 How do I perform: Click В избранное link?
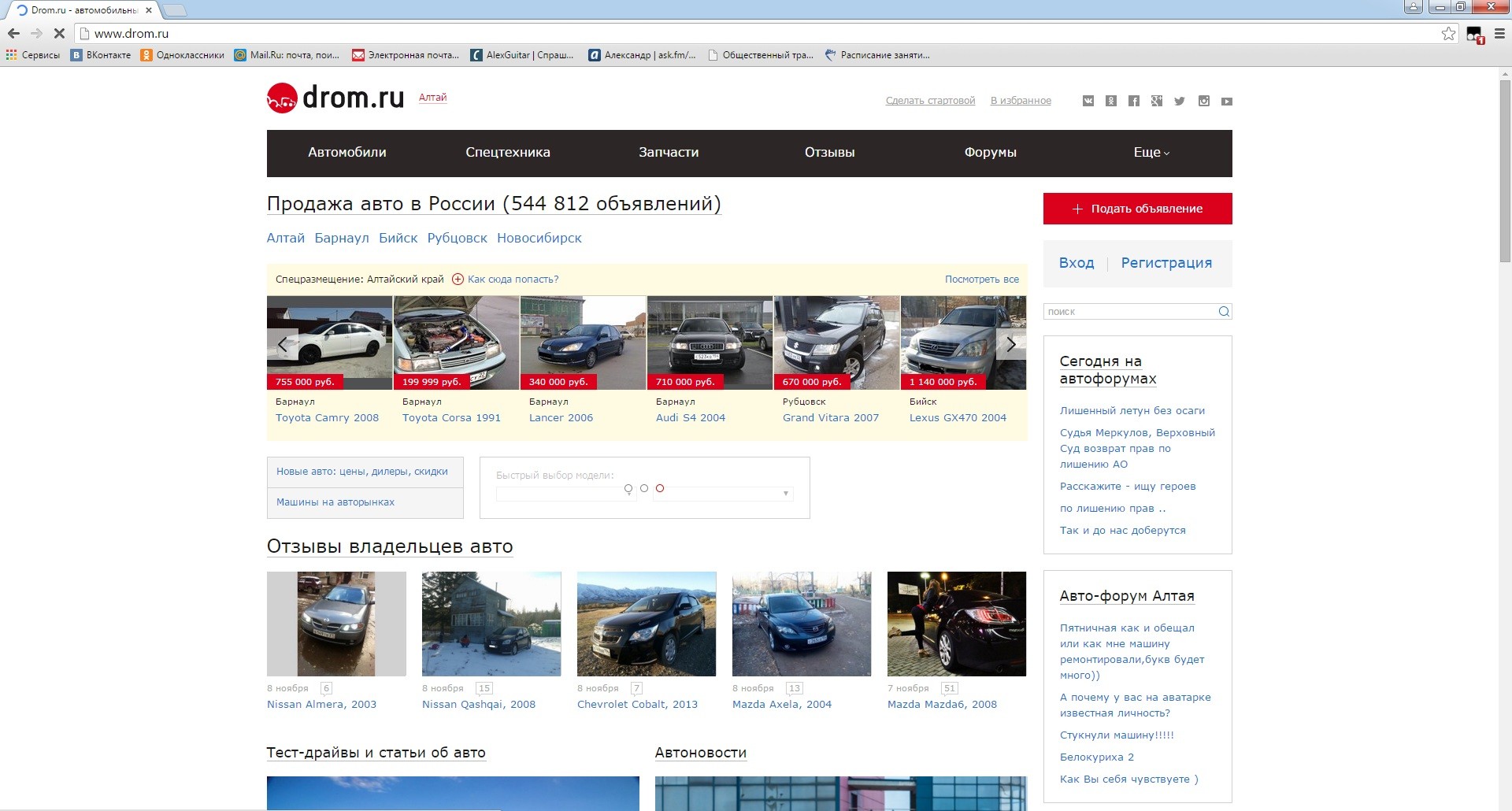[1021, 101]
